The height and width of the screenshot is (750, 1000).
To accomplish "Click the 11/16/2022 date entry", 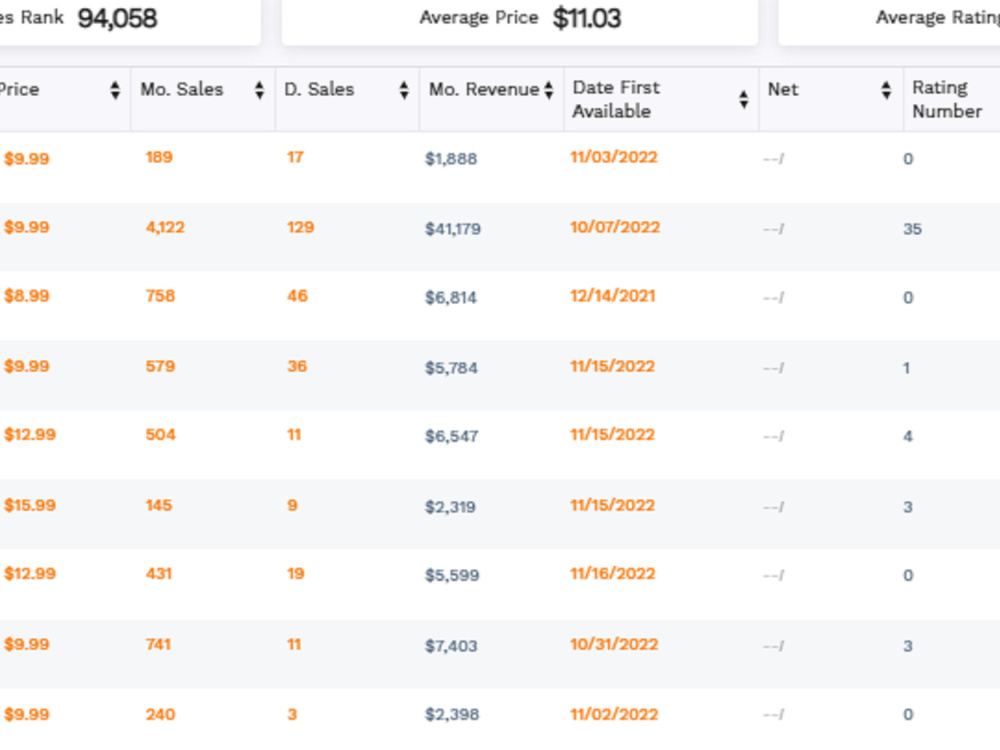I will tap(613, 573).
